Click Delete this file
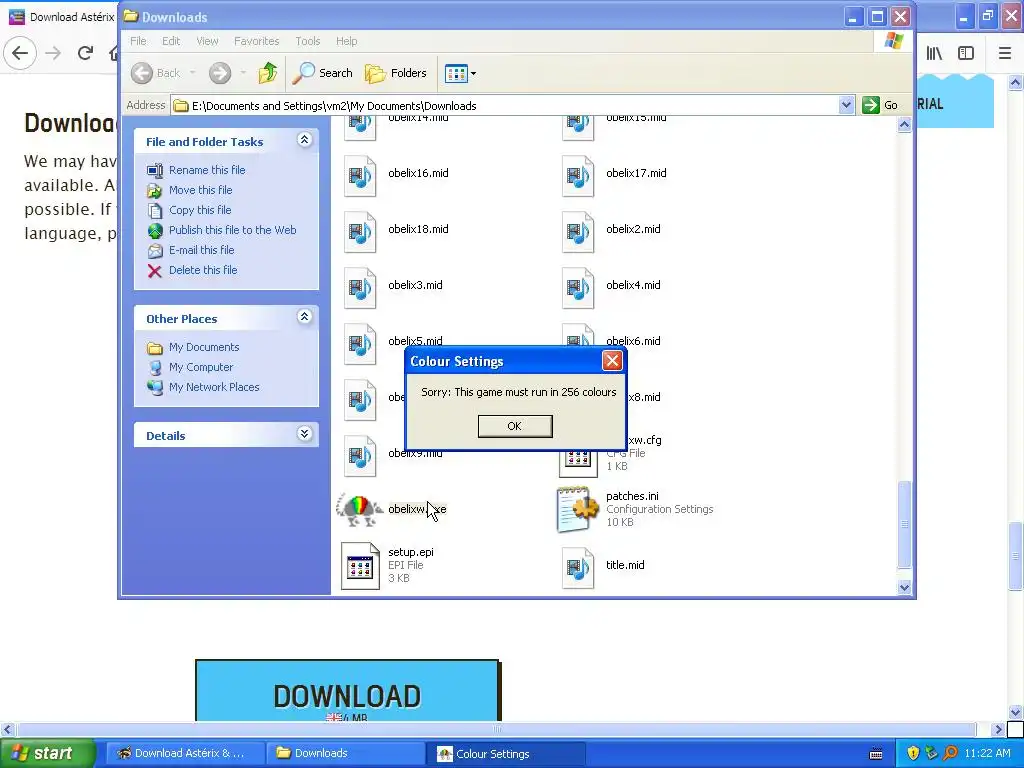Viewport: 1024px width, 768px height. point(202,270)
